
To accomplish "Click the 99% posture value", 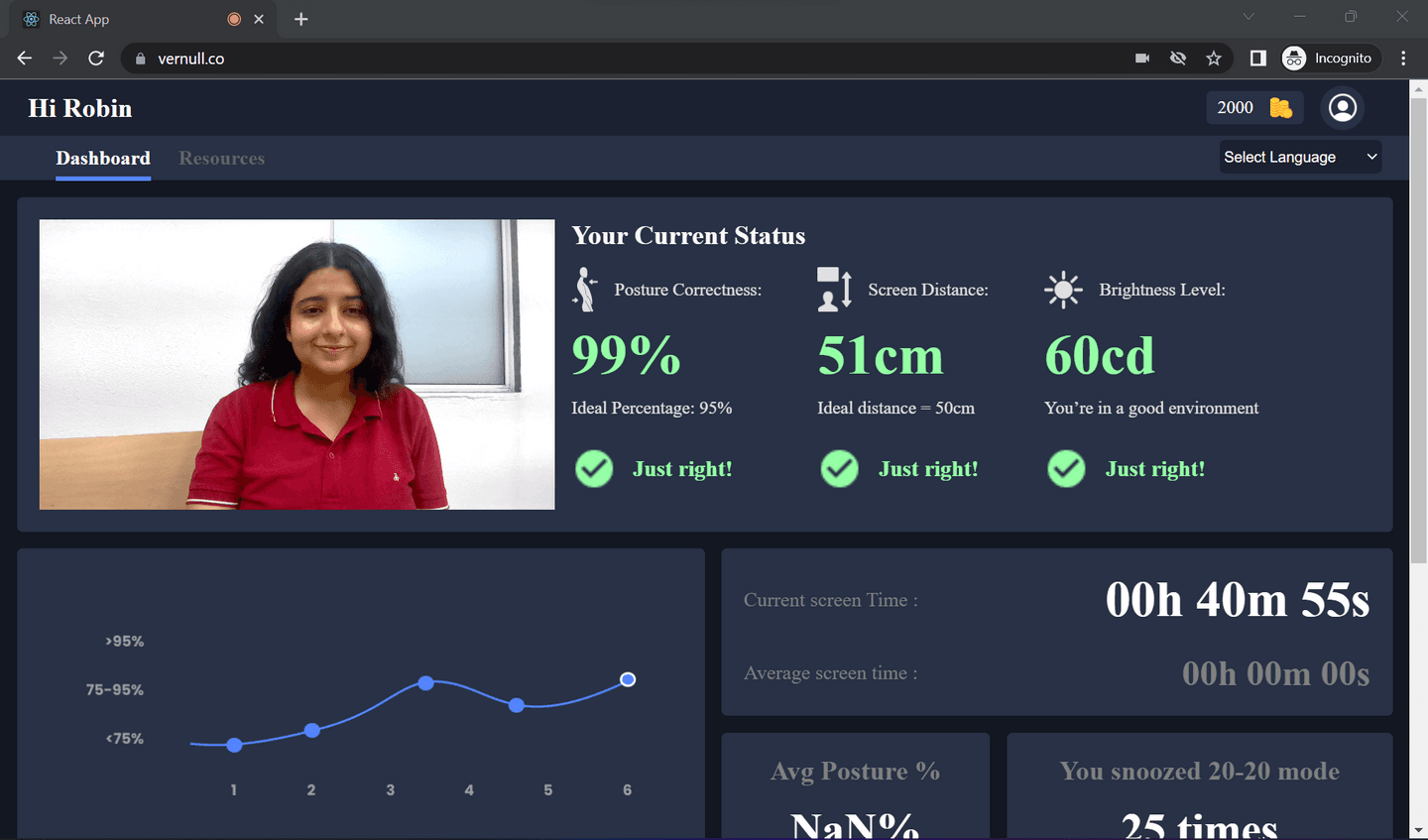I will pos(626,355).
